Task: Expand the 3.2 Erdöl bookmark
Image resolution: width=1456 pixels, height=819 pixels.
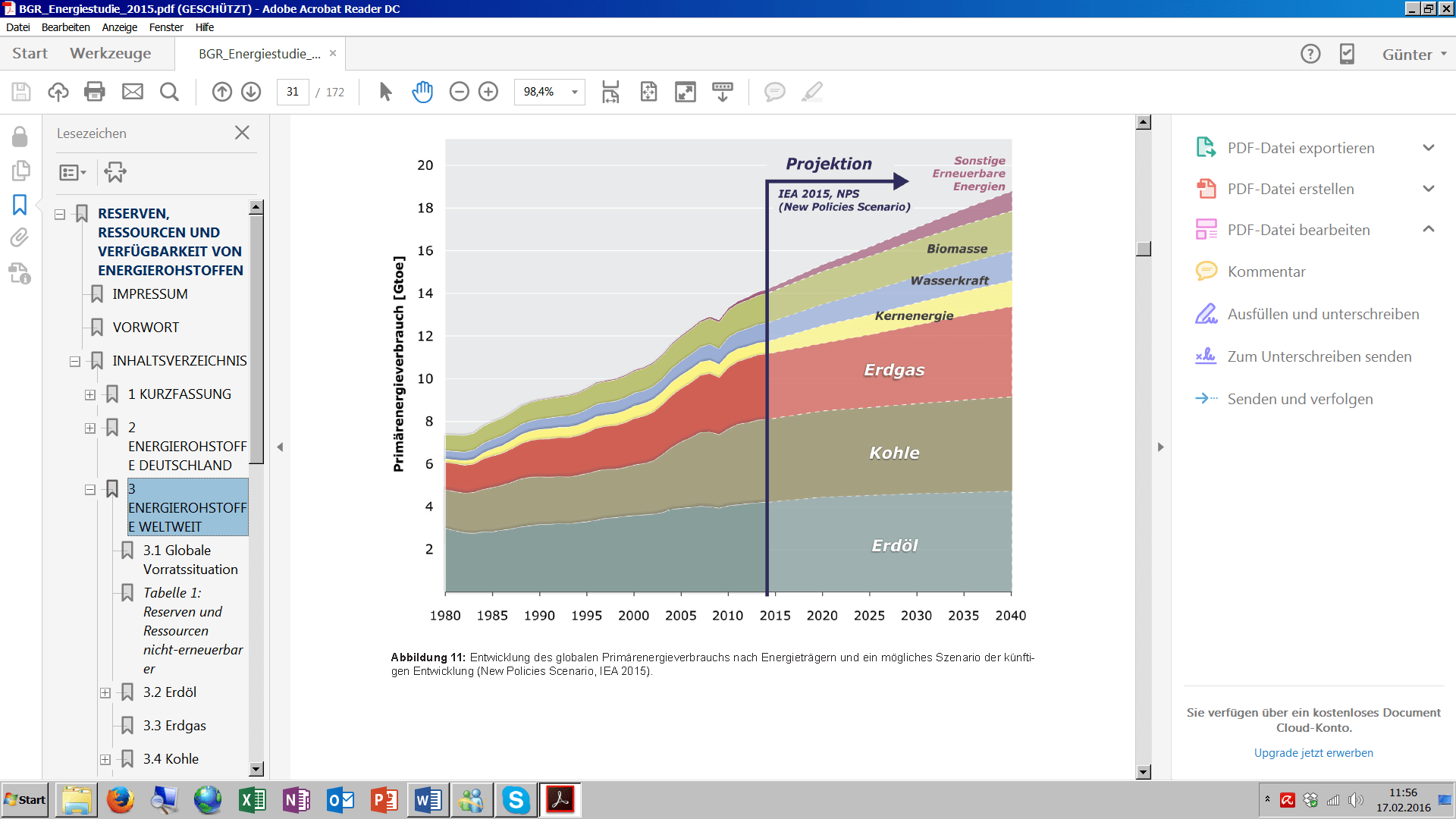Action: pos(105,693)
